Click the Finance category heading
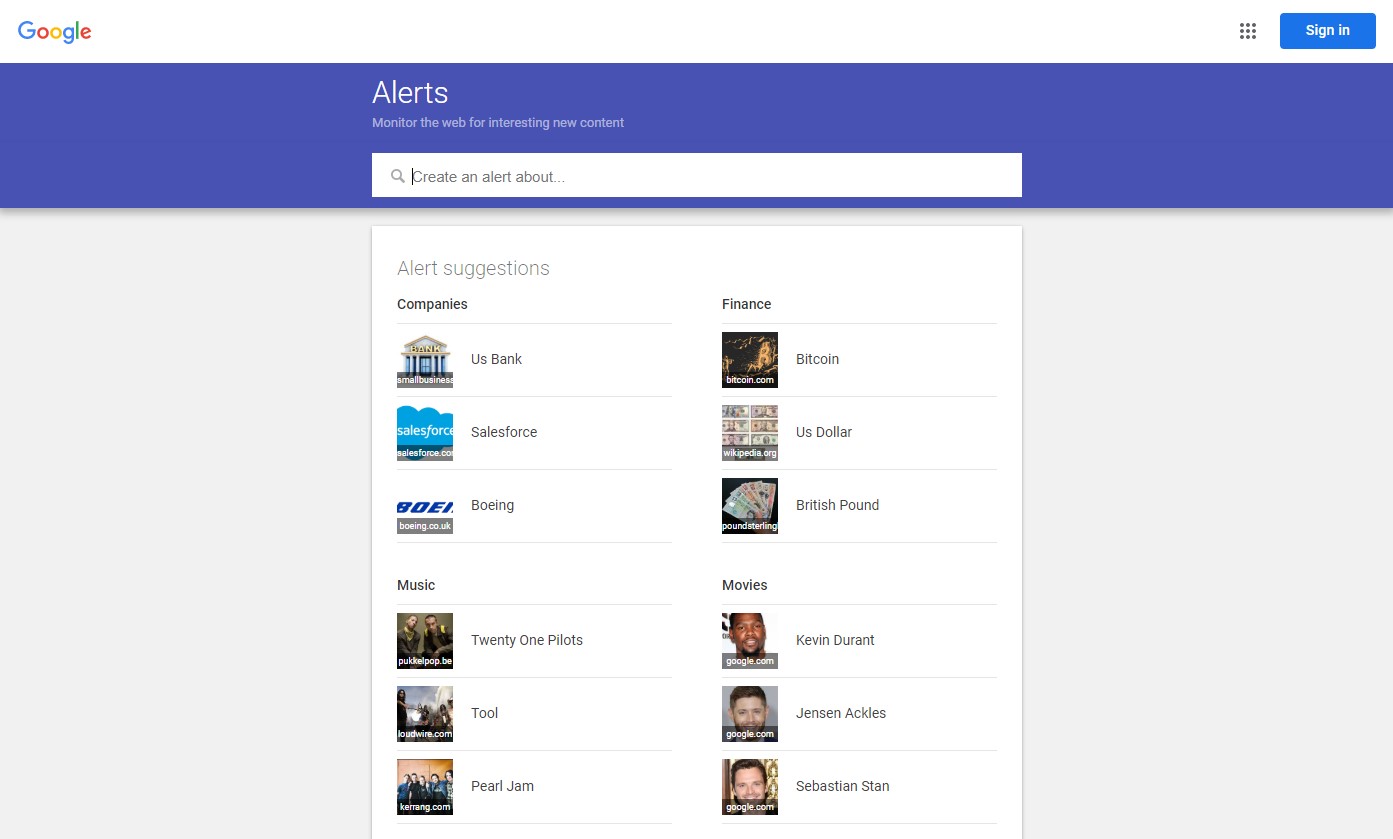Image resolution: width=1393 pixels, height=839 pixels. click(x=747, y=304)
